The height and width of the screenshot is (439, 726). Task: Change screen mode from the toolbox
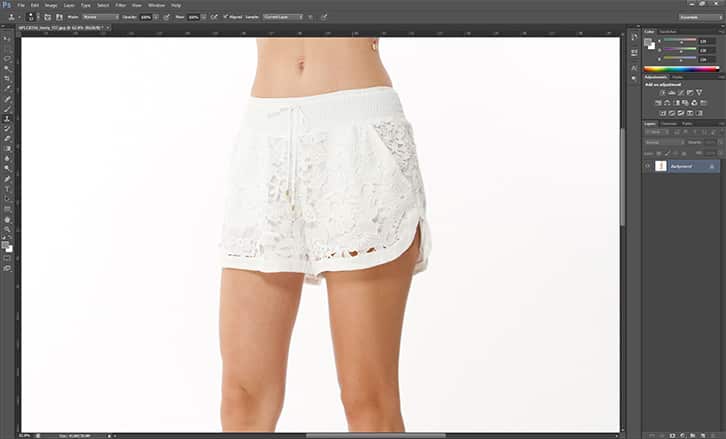(8, 268)
